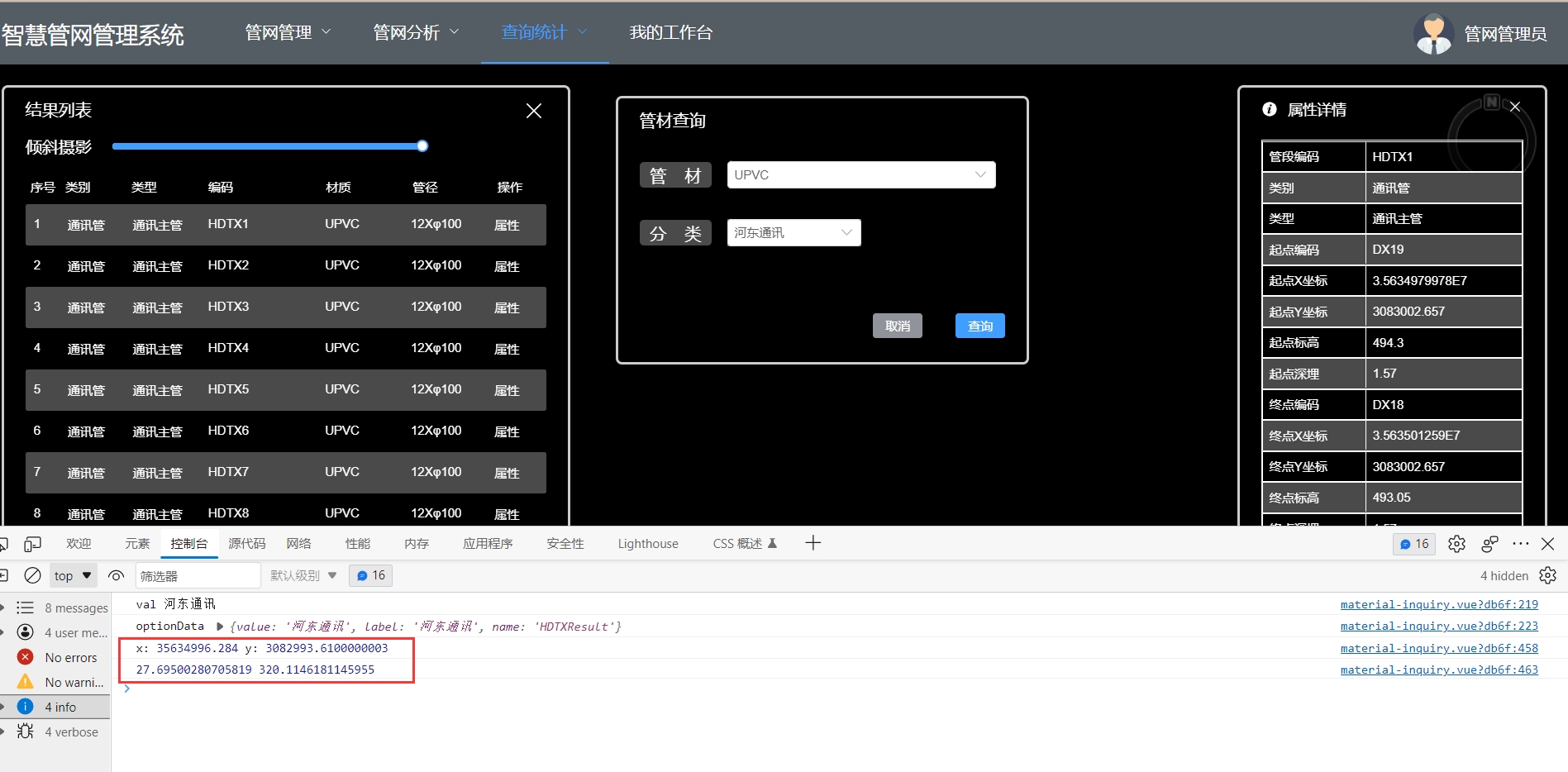This screenshot has height=772, width=1568.
Task: Click the send feedback icon in DevTools
Action: [1489, 544]
